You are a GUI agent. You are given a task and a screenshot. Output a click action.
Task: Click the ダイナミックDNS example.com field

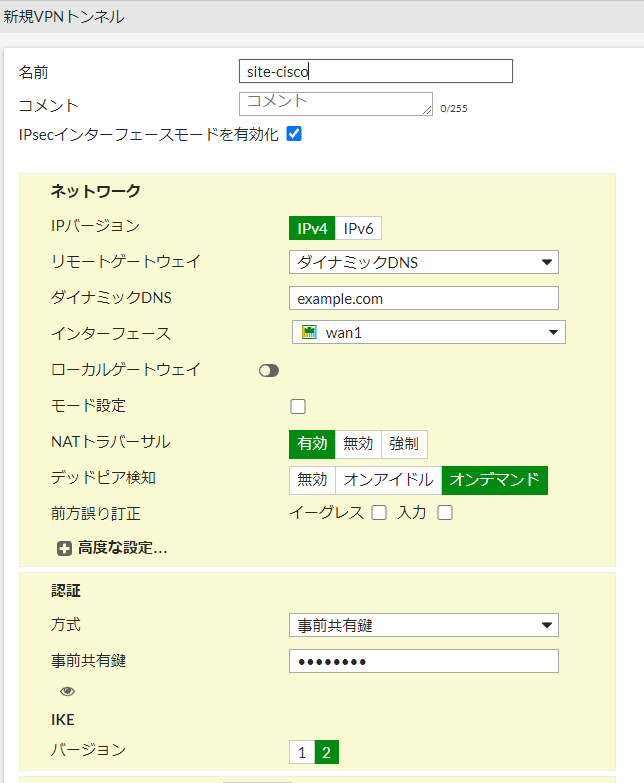click(x=424, y=298)
